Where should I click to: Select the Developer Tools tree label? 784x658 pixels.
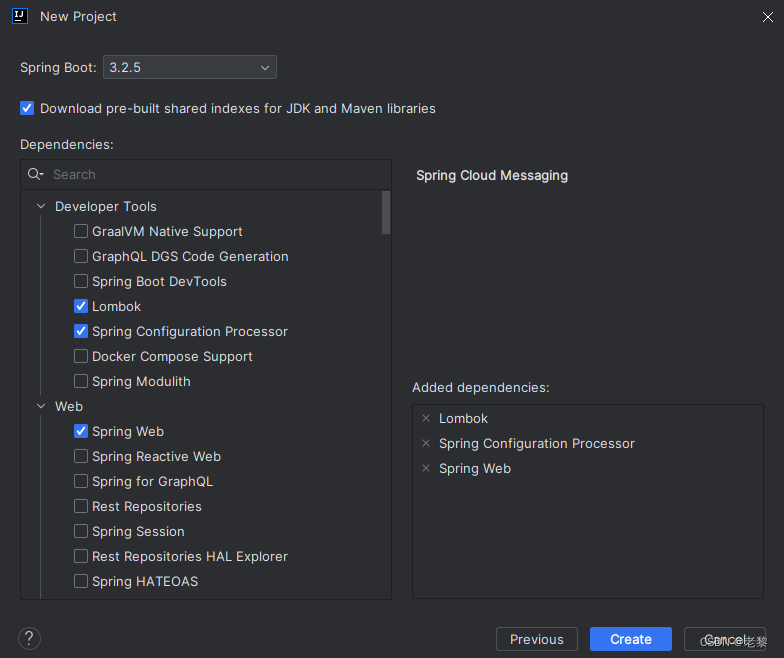click(x=106, y=206)
